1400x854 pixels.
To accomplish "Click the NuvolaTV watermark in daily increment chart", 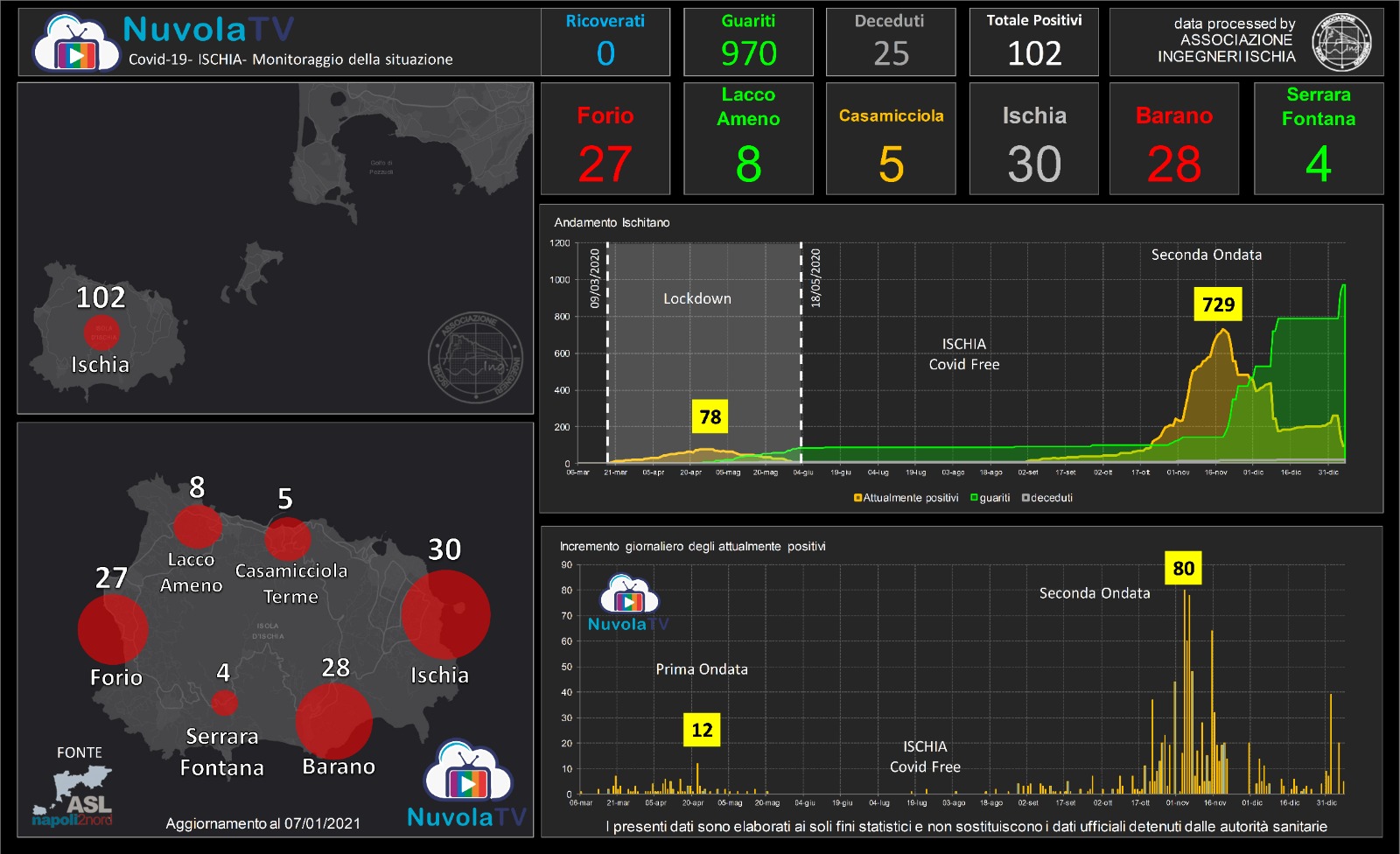I will click(x=629, y=603).
